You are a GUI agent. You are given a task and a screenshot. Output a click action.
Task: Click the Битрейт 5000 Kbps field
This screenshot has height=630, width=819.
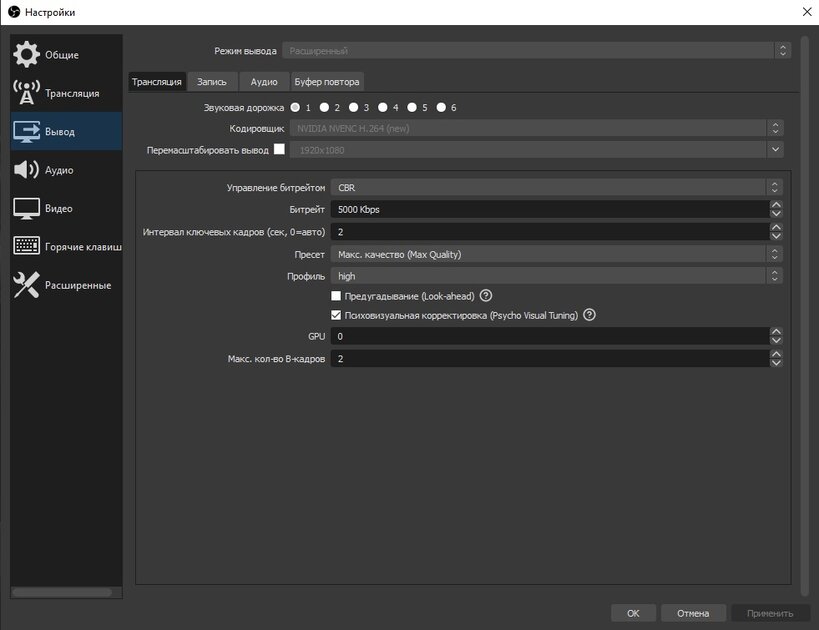coord(550,209)
